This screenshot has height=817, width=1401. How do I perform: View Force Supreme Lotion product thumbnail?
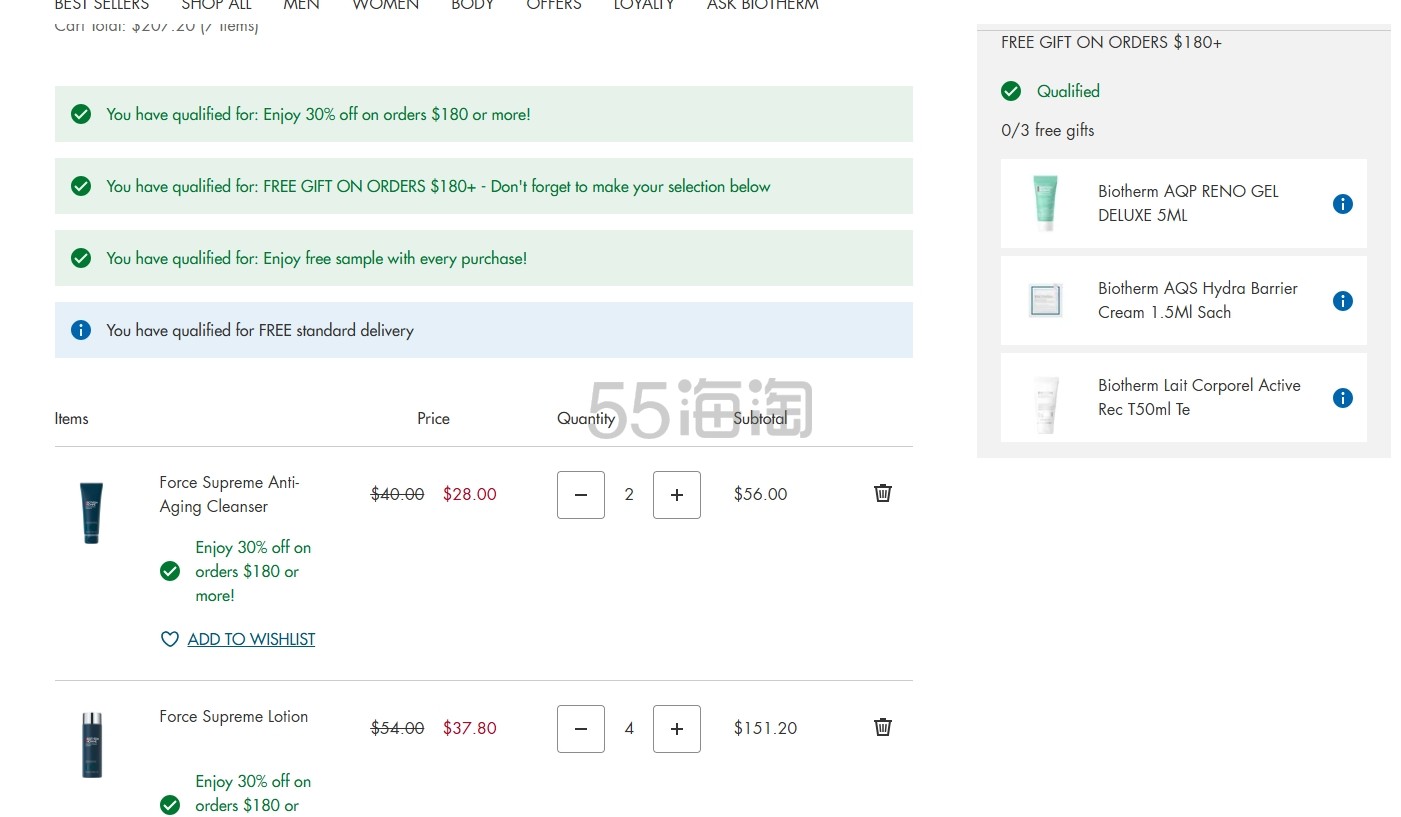pos(92,745)
